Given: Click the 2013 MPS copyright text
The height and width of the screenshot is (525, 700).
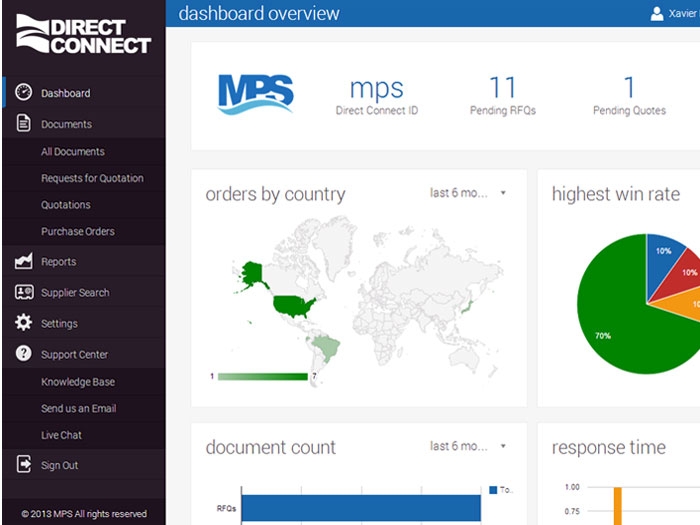Looking at the screenshot, I should coord(84,513).
